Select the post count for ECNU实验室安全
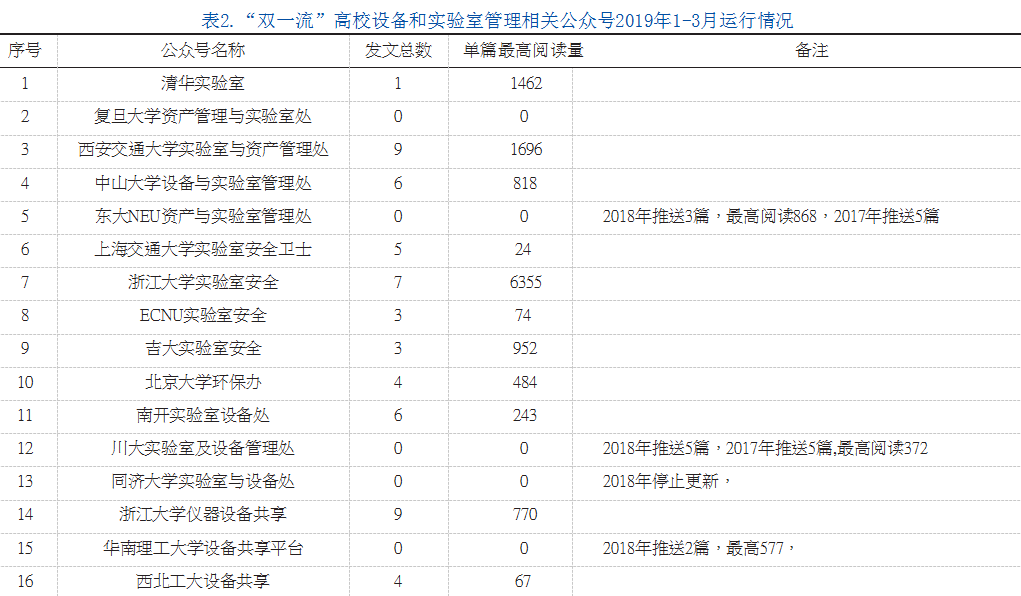The image size is (1021, 596). point(398,315)
